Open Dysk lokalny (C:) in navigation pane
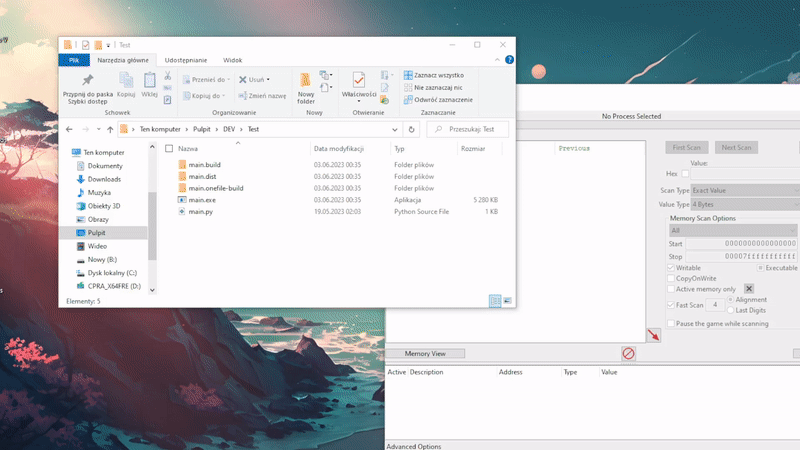The image size is (800, 450). [112, 272]
